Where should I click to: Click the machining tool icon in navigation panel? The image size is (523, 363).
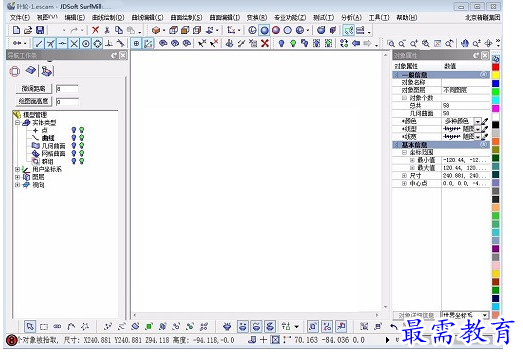point(47,71)
